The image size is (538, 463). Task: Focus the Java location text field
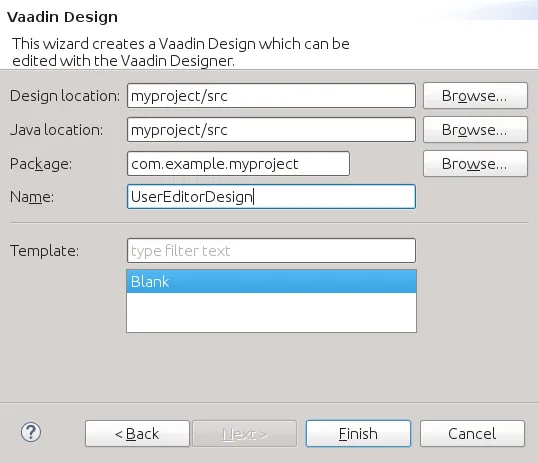[271, 130]
